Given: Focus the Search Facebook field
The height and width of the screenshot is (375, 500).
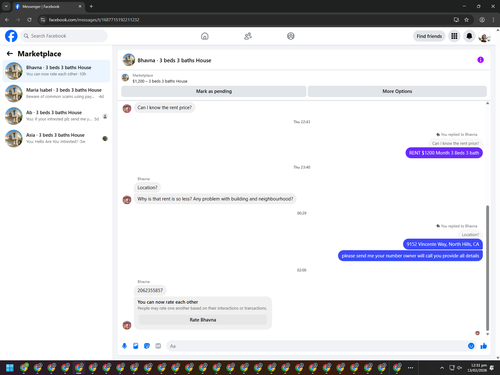Looking at the screenshot, I should point(64,36).
